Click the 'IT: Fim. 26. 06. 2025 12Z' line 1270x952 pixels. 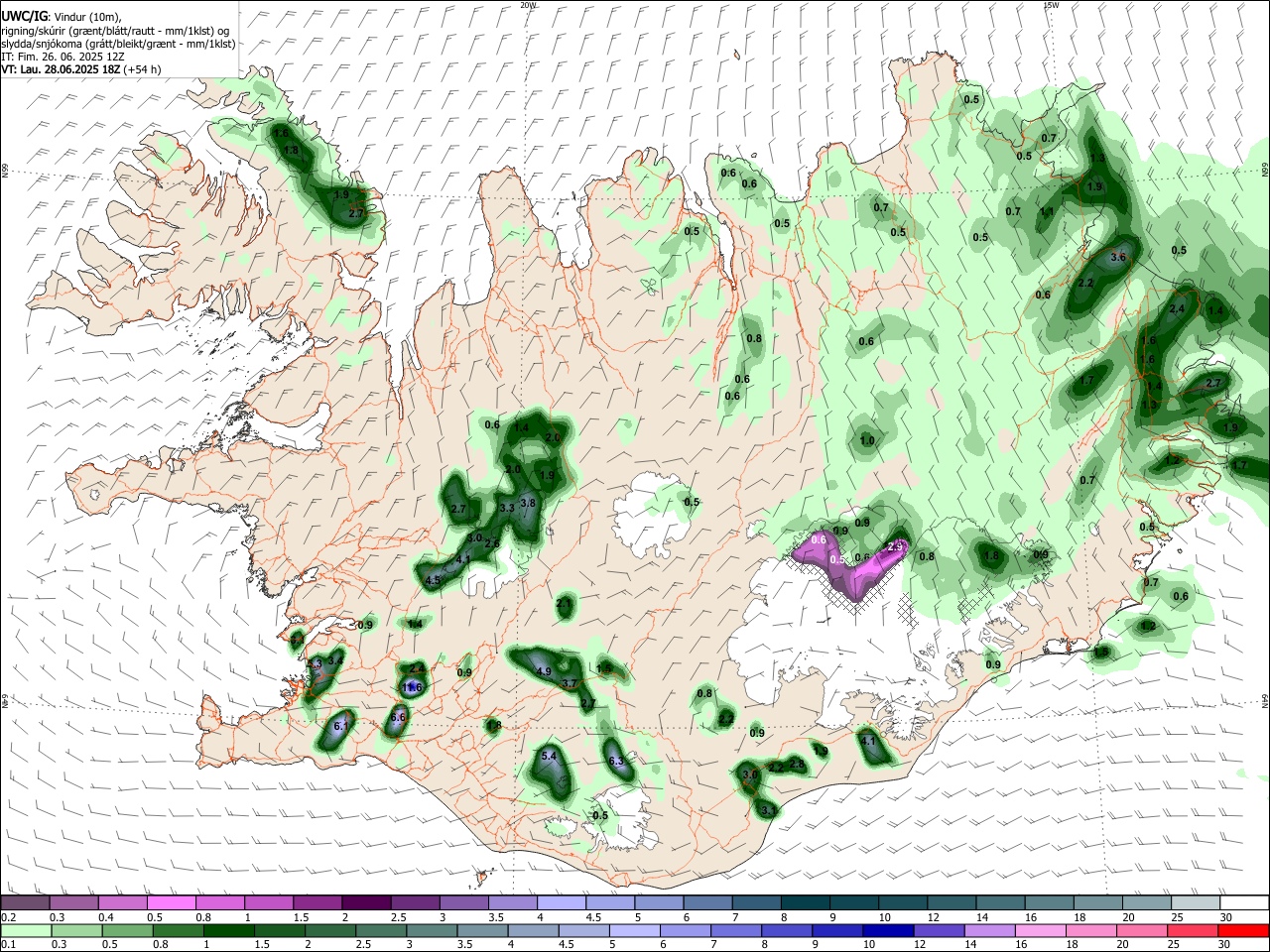pyautogui.click(x=63, y=57)
